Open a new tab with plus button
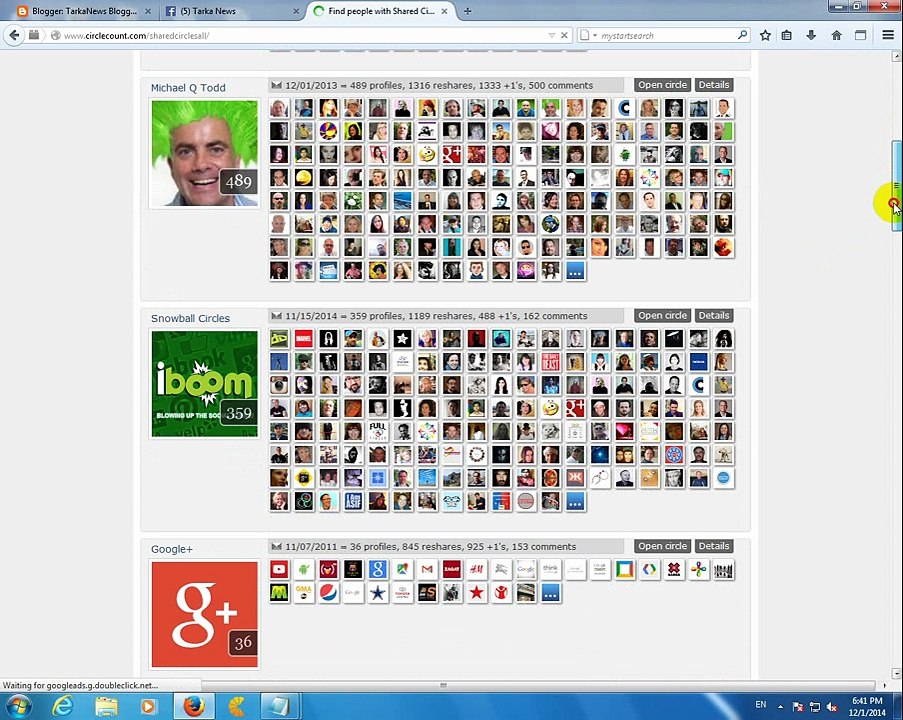The image size is (903, 720). click(468, 11)
